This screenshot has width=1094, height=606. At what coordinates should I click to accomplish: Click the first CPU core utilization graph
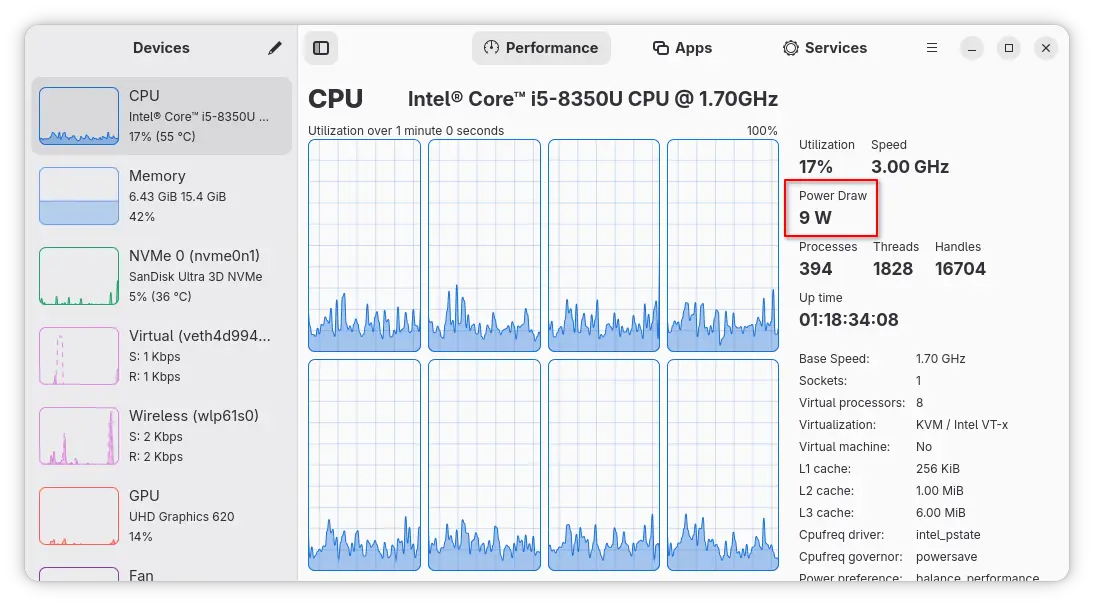point(364,246)
